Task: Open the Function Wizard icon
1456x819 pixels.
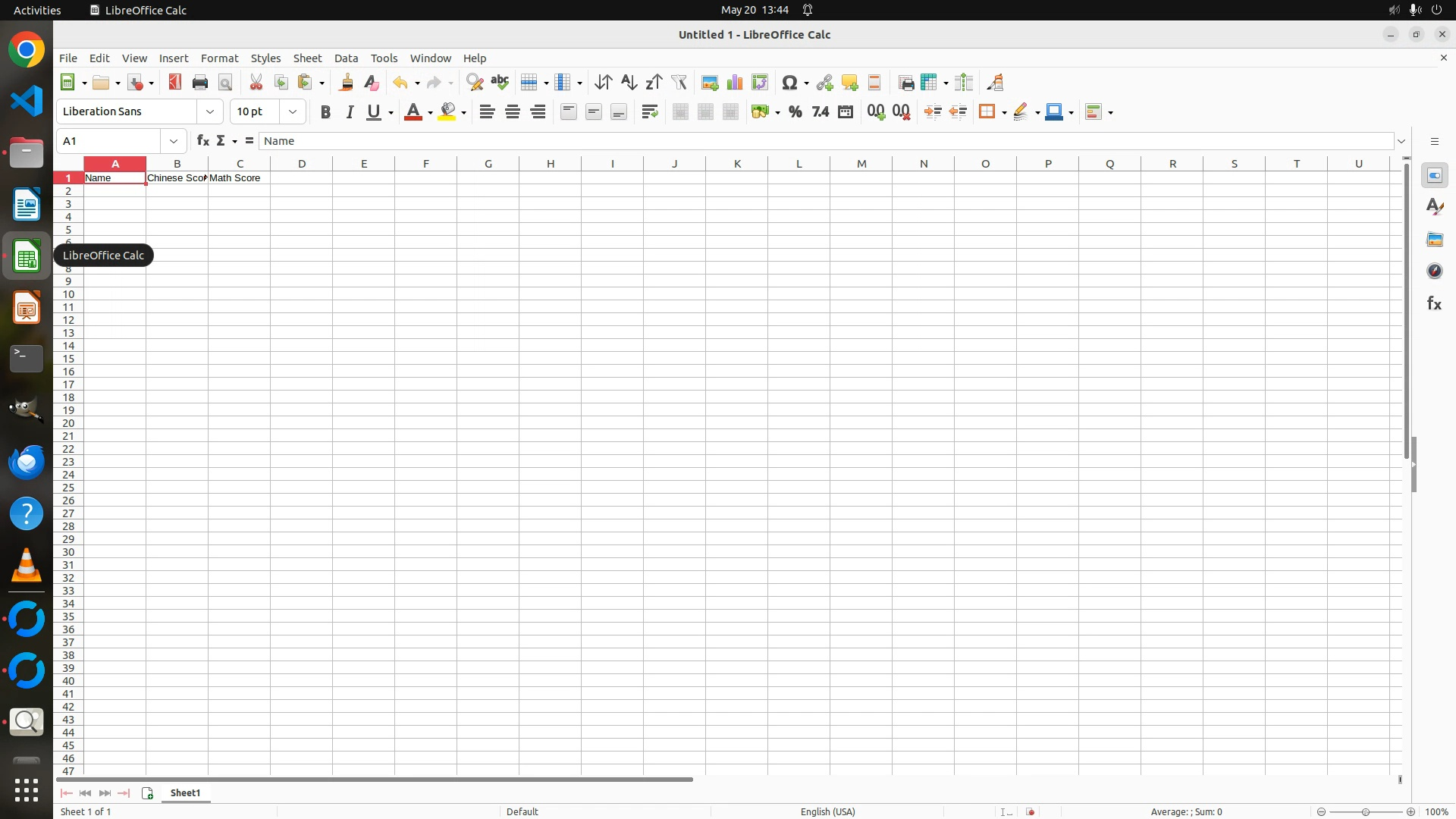Action: click(202, 141)
